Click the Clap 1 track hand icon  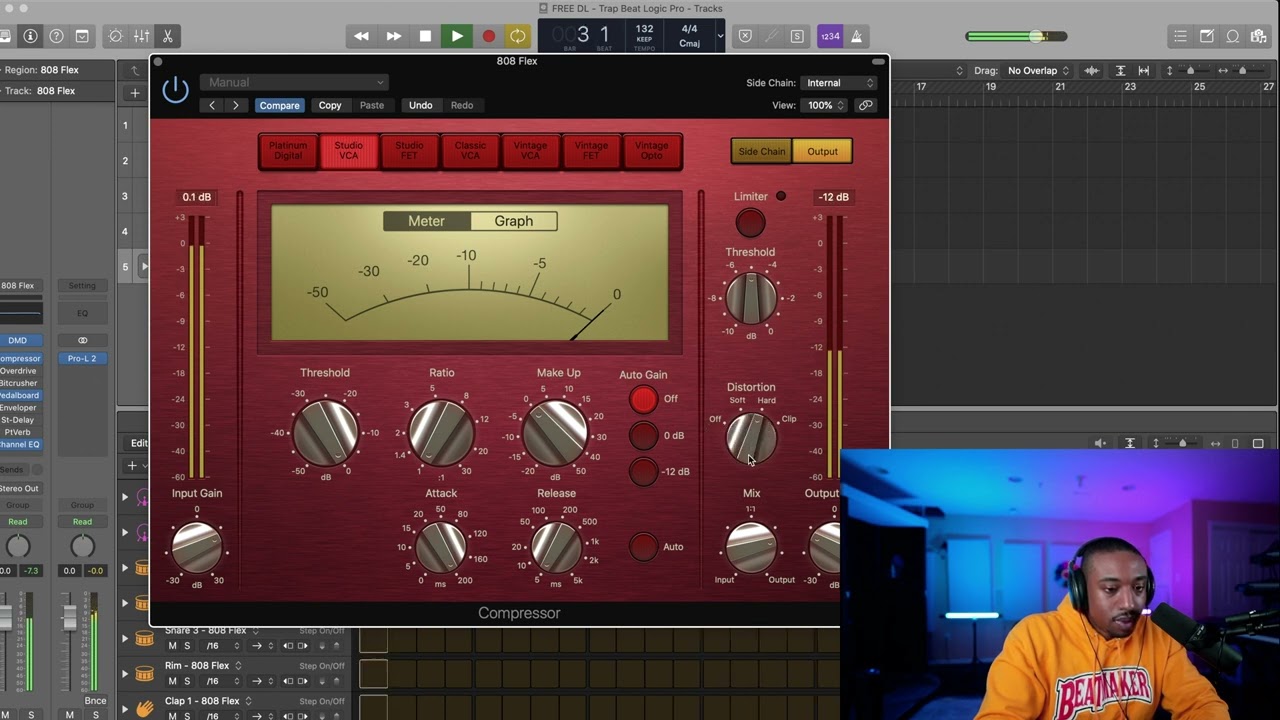click(145, 708)
